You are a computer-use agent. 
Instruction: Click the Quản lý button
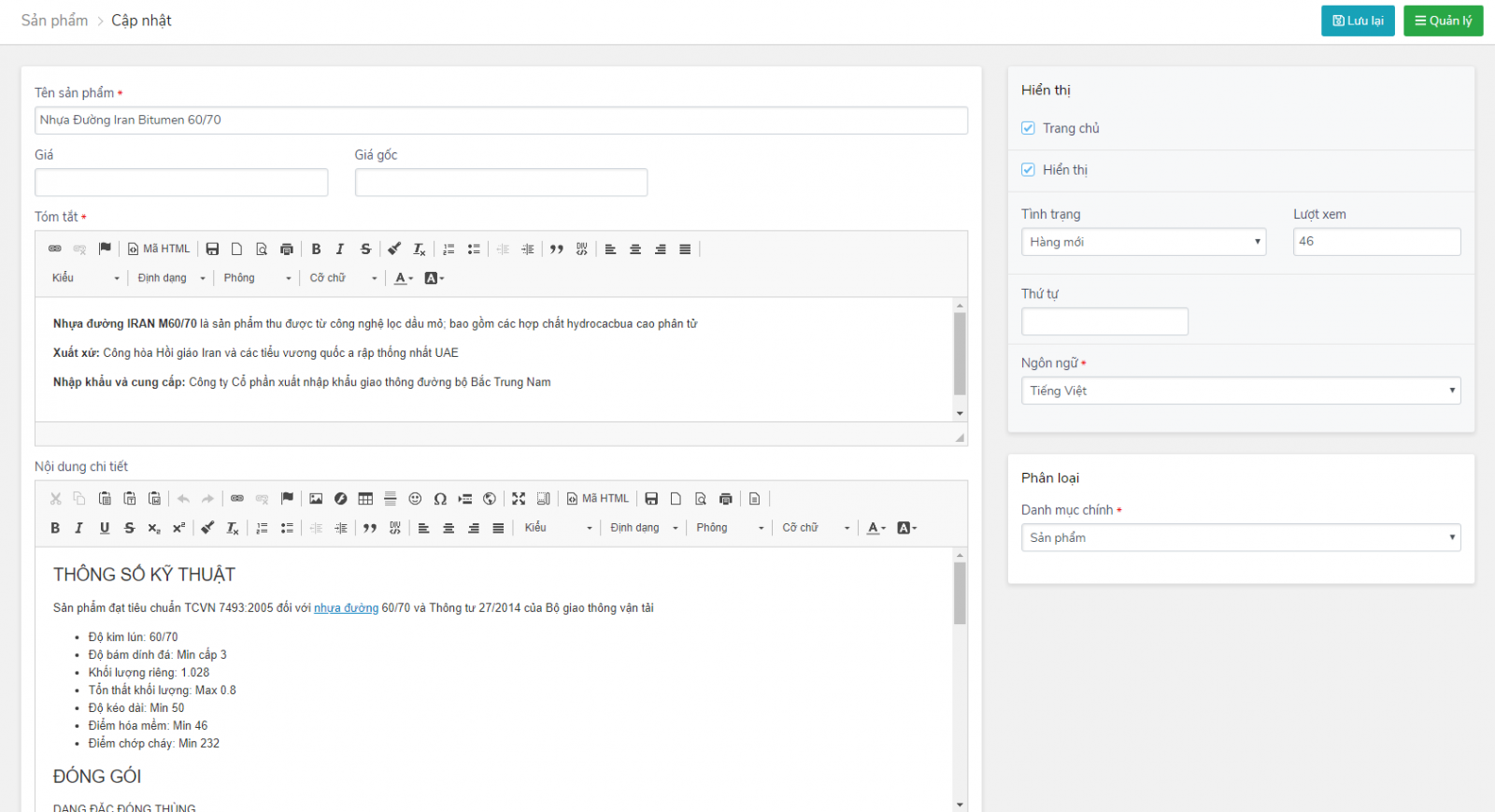1443,21
